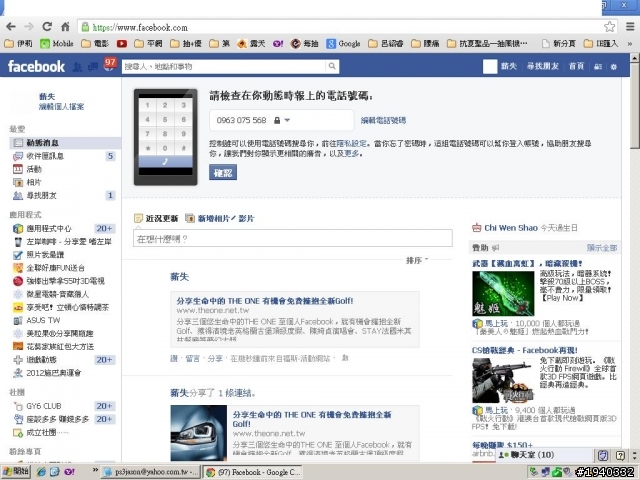Click the green sword game ad image
The image size is (640, 480).
[503, 293]
